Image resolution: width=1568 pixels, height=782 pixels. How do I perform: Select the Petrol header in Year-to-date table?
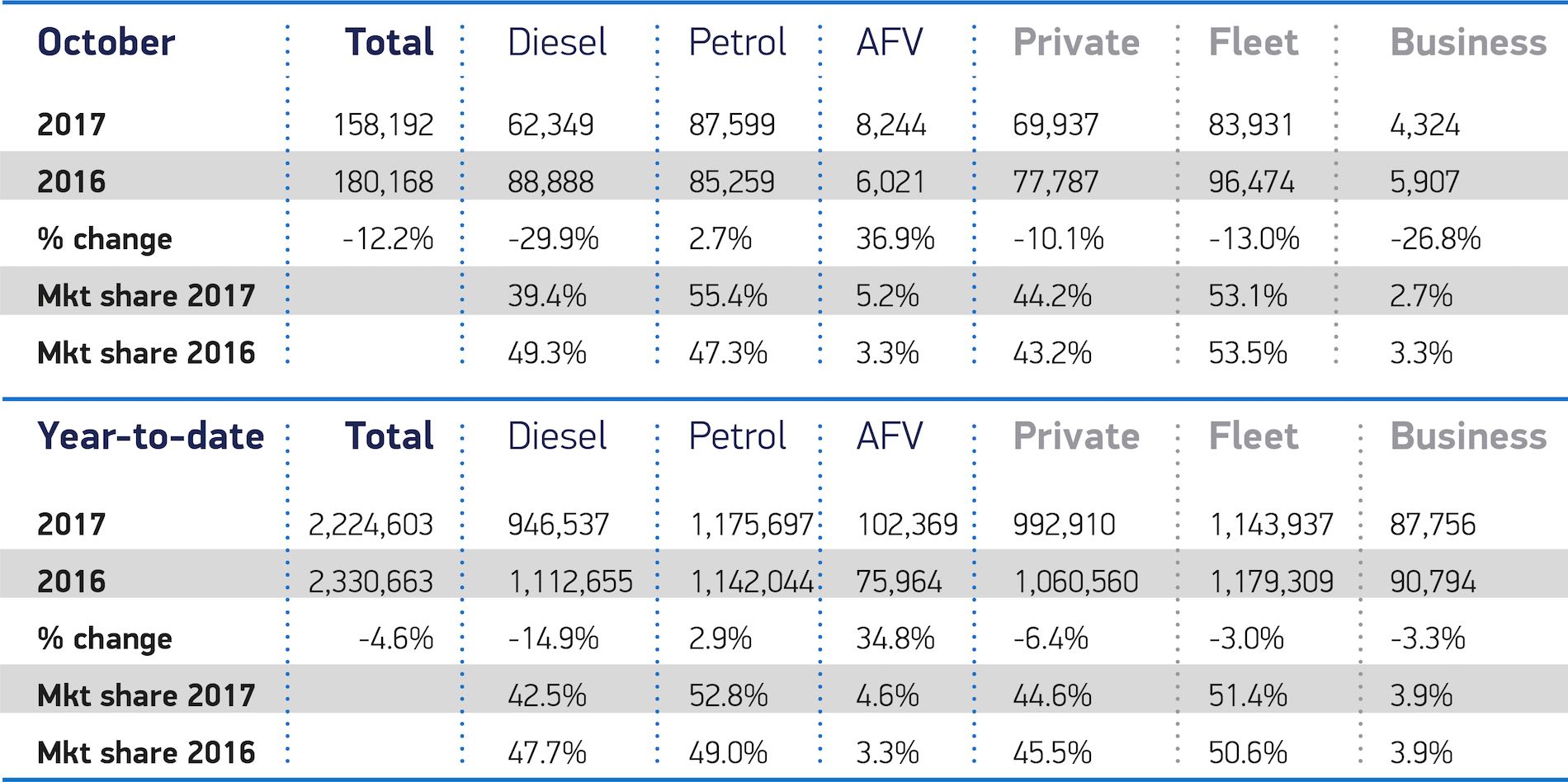(x=737, y=436)
